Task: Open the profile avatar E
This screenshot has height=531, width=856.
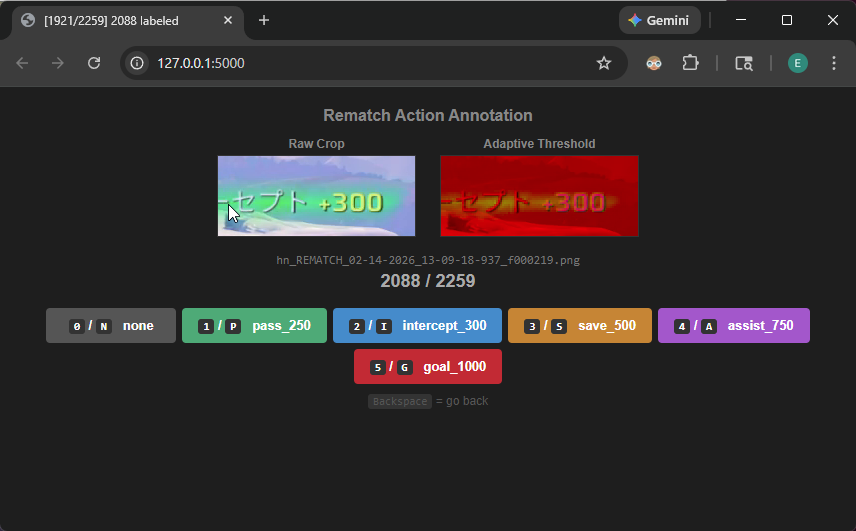Action: pos(798,63)
